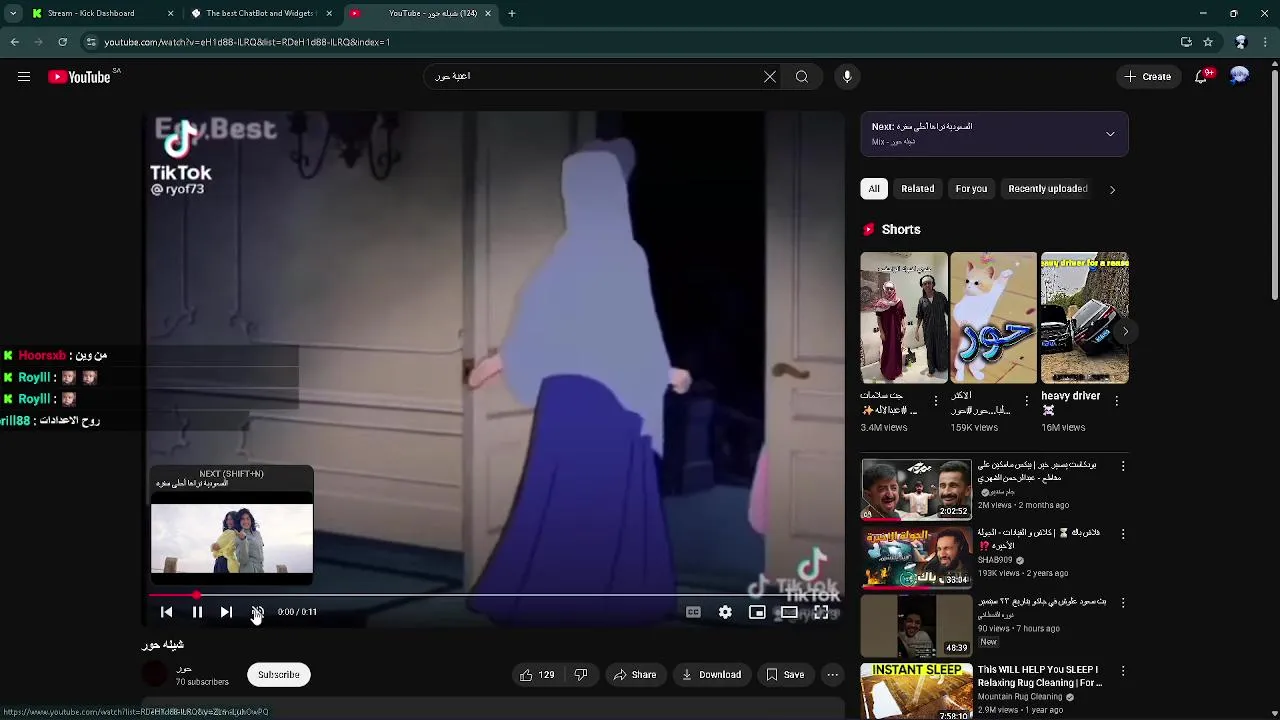Screen dimensions: 1280x720
Task: Open options for the 2:02:52 video
Action: (x=1123, y=466)
